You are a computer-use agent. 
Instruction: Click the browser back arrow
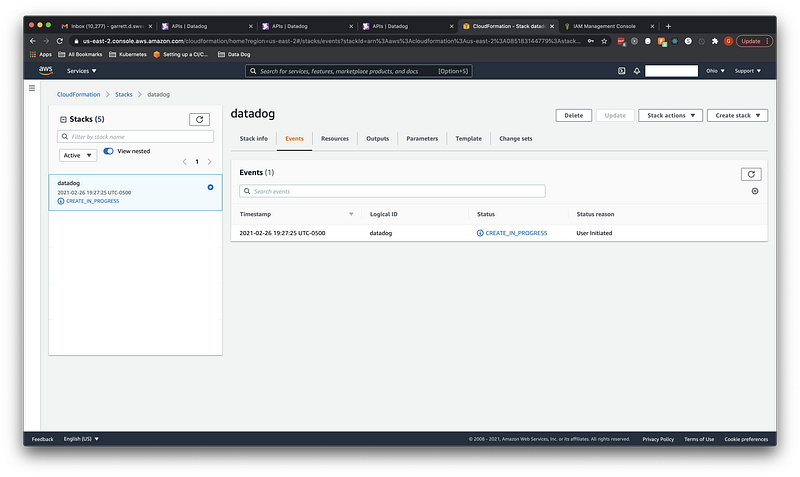tap(33, 41)
